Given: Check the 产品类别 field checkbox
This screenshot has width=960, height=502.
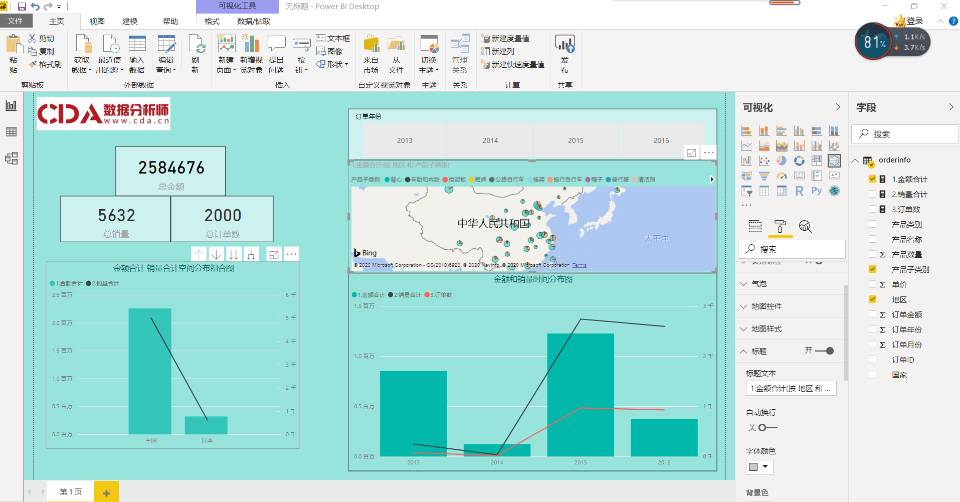Looking at the screenshot, I should tap(872, 224).
